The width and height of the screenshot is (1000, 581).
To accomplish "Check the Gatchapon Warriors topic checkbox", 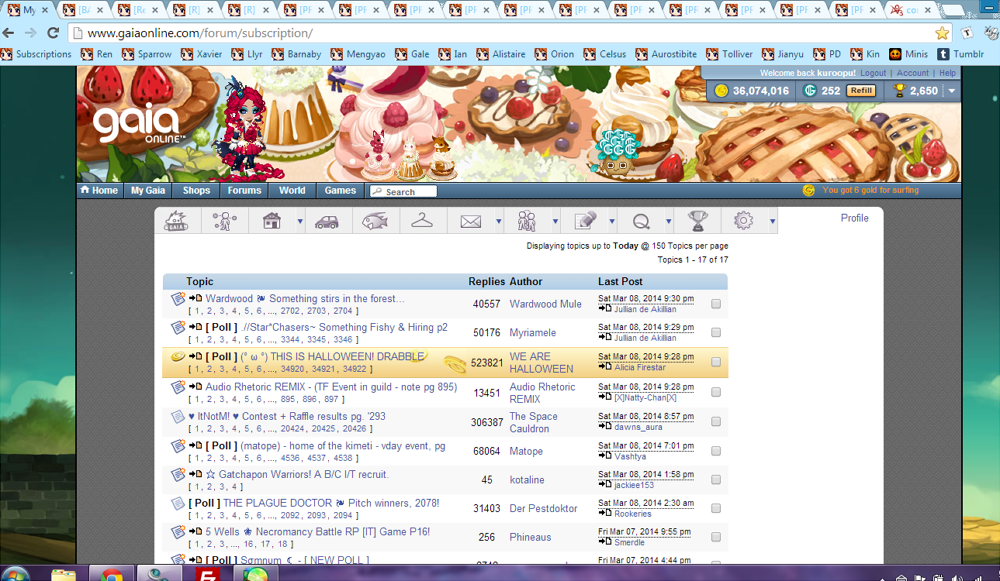I will click(716, 480).
